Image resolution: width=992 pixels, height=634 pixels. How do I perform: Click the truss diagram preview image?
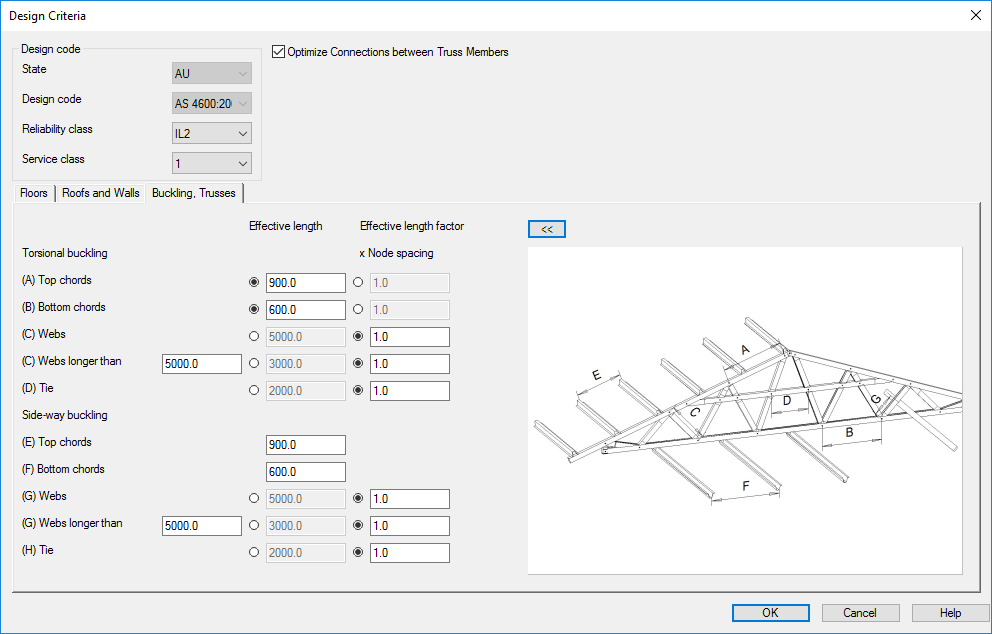tap(744, 410)
